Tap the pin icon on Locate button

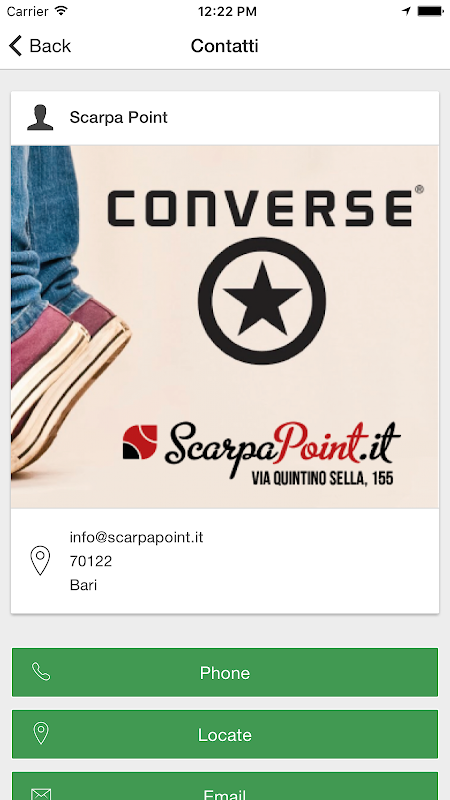41,734
